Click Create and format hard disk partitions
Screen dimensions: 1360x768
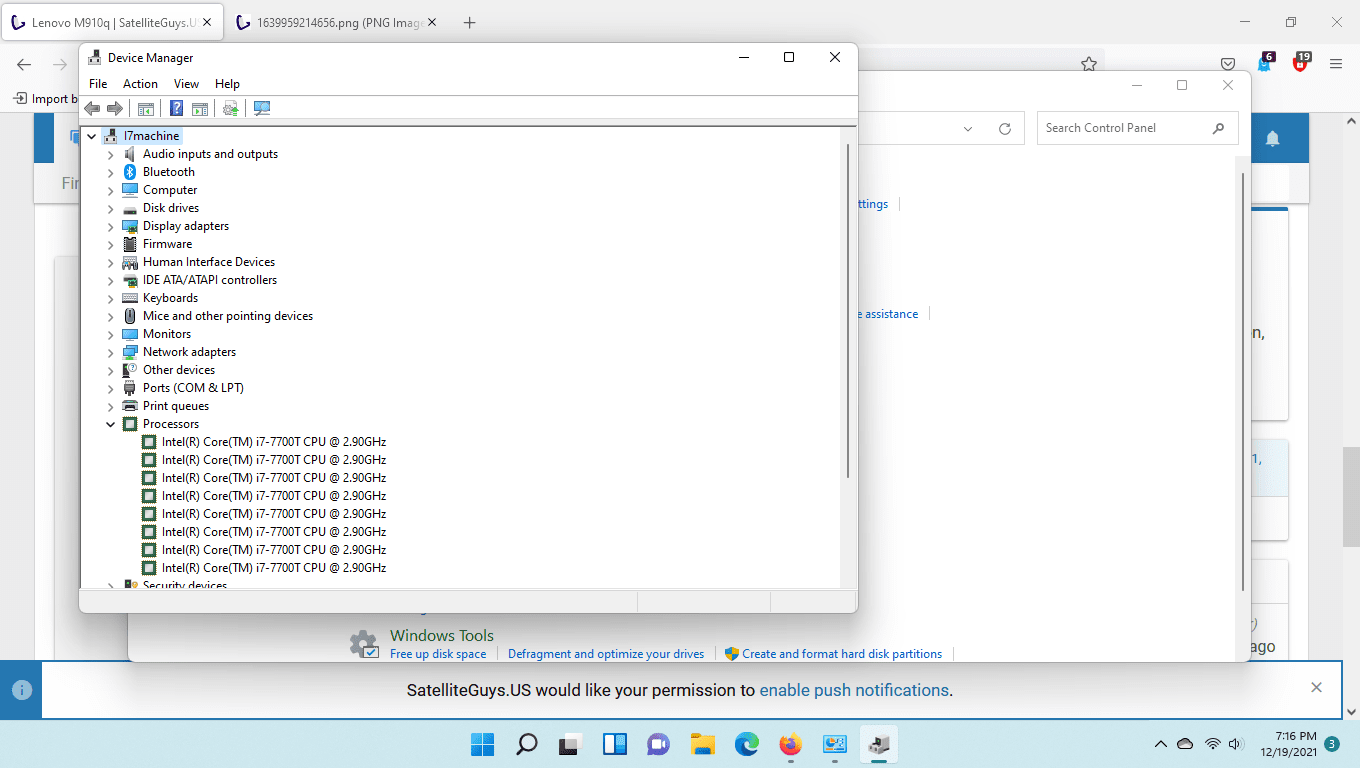[842, 654]
